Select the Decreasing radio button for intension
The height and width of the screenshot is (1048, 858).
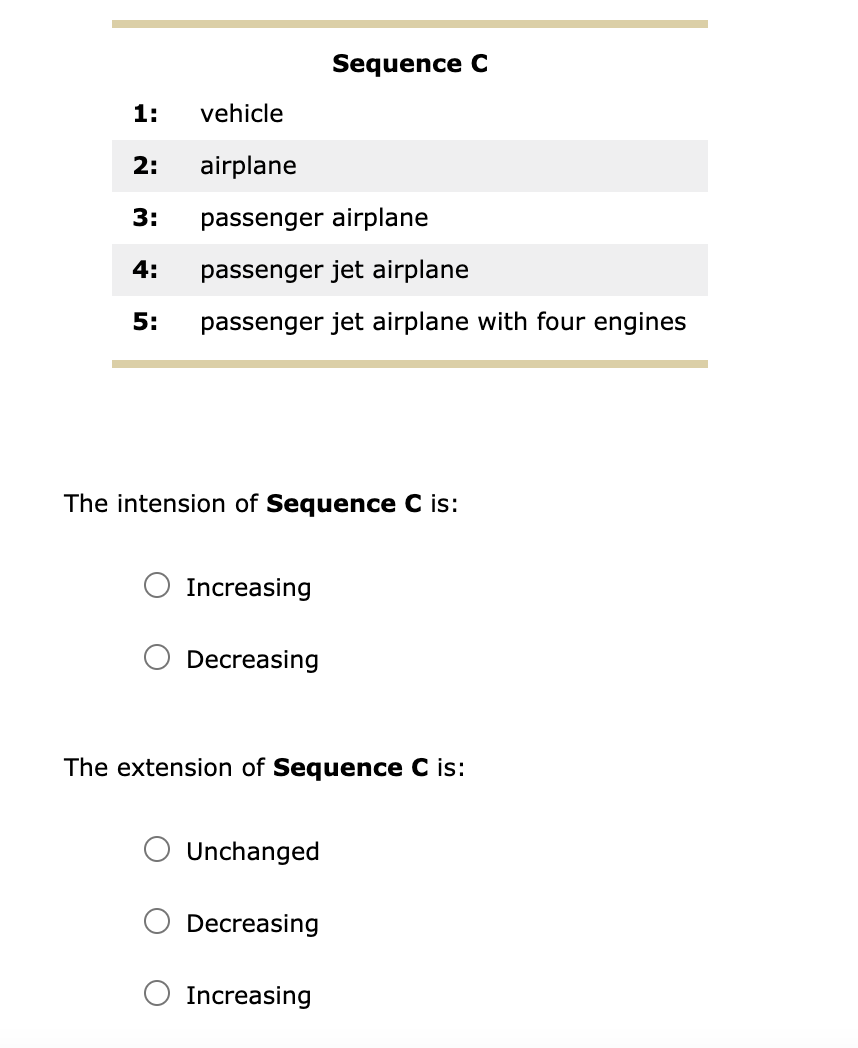click(156, 657)
